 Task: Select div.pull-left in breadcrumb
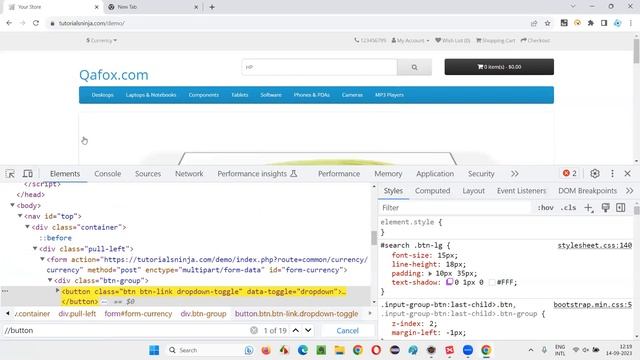click(x=77, y=313)
